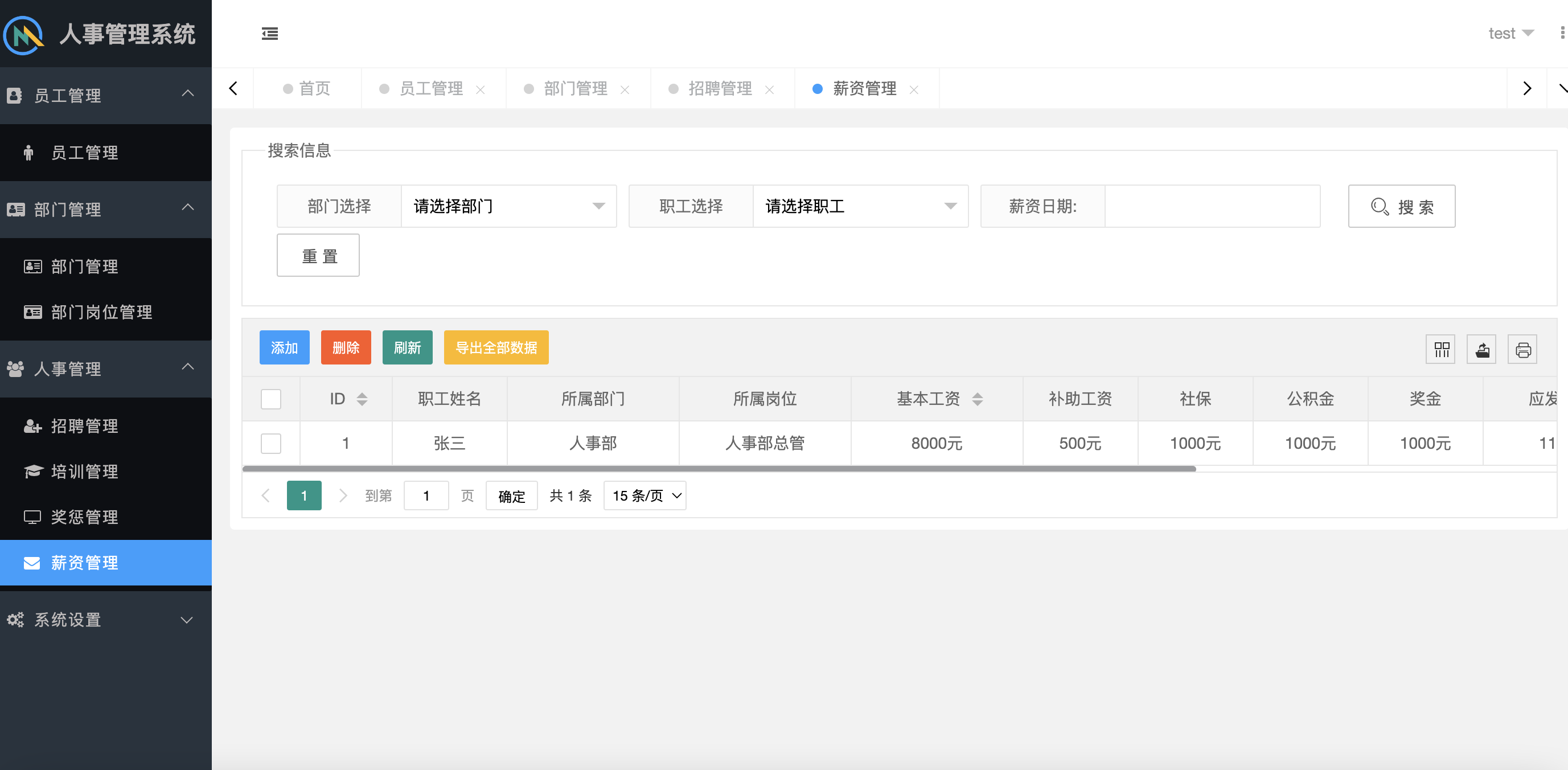
Task: Close the 招聘管理 tab
Action: pyautogui.click(x=769, y=89)
